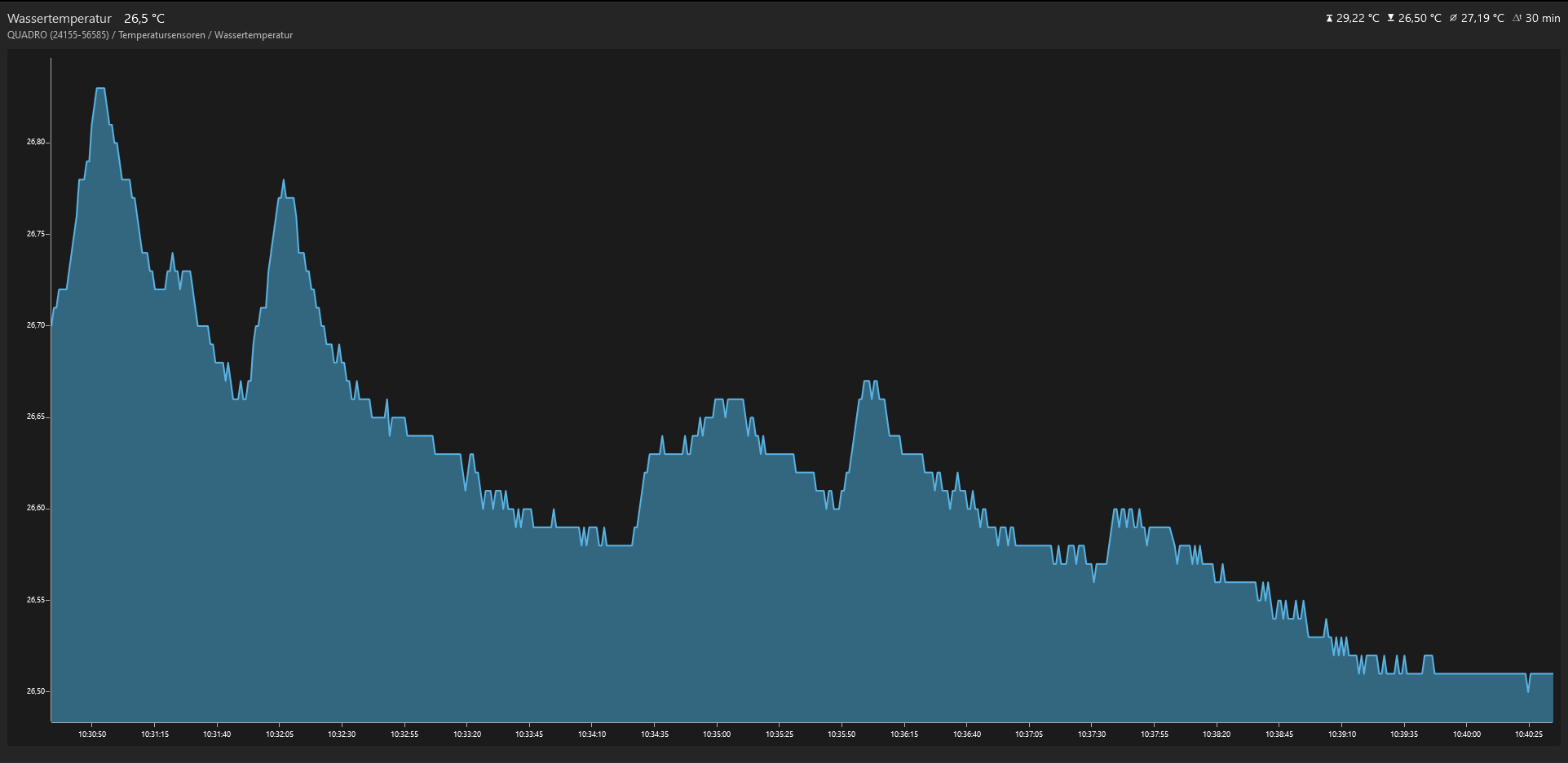Click the average temperature symbol
Image resolution: width=1568 pixels, height=763 pixels.
pyautogui.click(x=1453, y=18)
